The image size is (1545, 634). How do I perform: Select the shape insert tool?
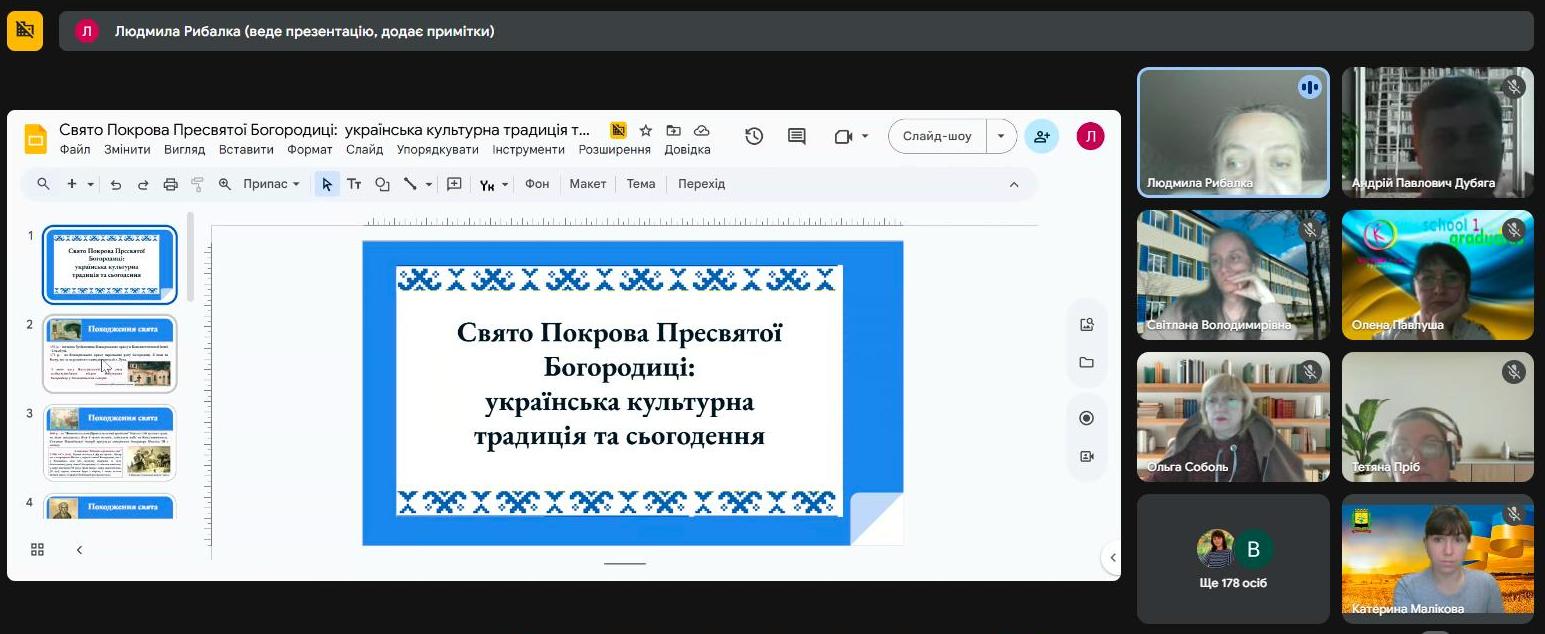(382, 184)
